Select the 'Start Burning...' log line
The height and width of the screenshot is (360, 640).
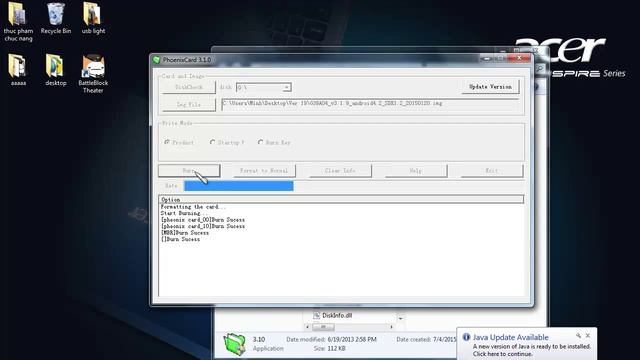coord(184,213)
